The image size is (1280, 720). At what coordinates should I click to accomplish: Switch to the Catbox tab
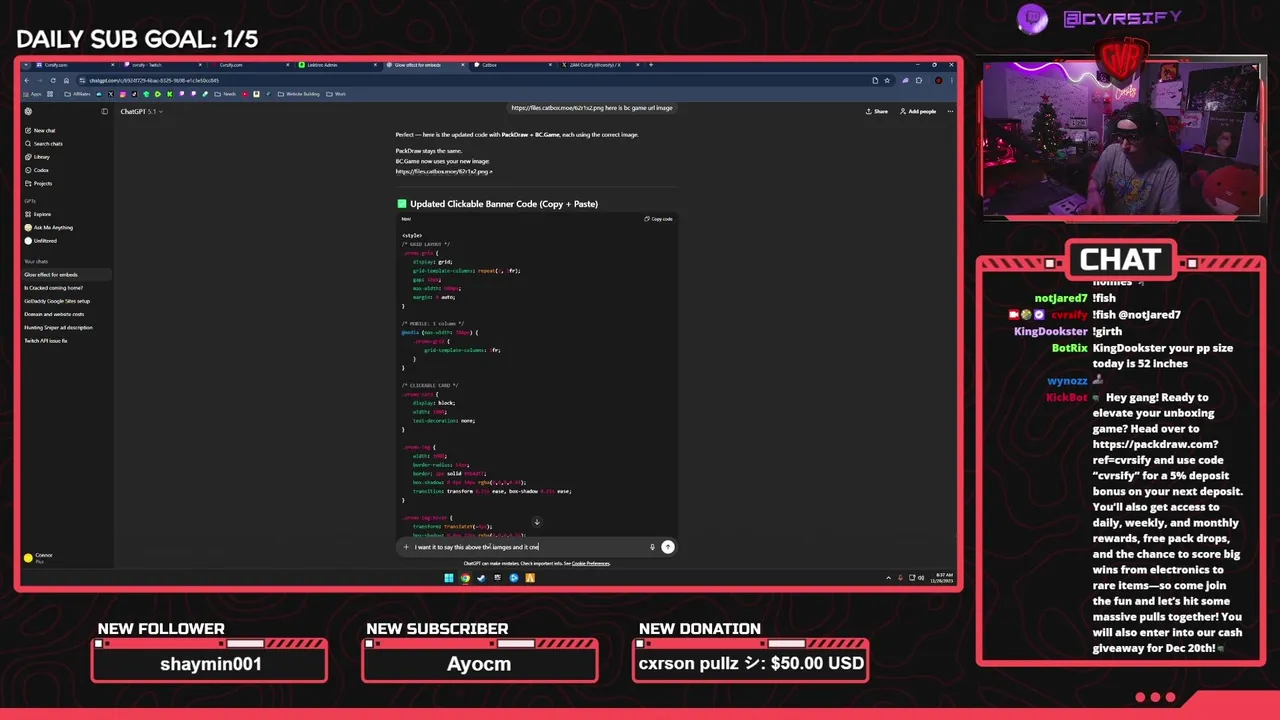(514, 65)
